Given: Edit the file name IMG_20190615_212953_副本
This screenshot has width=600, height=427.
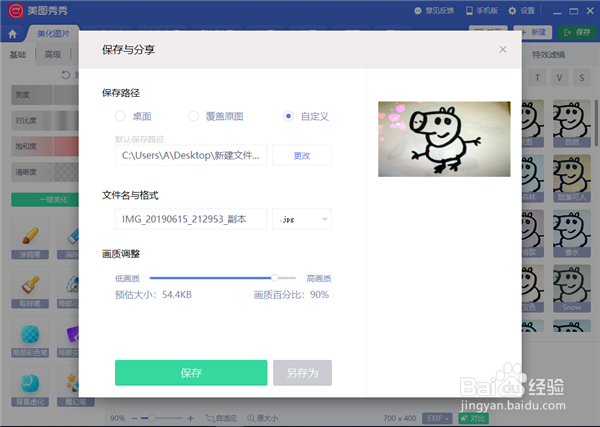Looking at the screenshot, I should coord(191,219).
